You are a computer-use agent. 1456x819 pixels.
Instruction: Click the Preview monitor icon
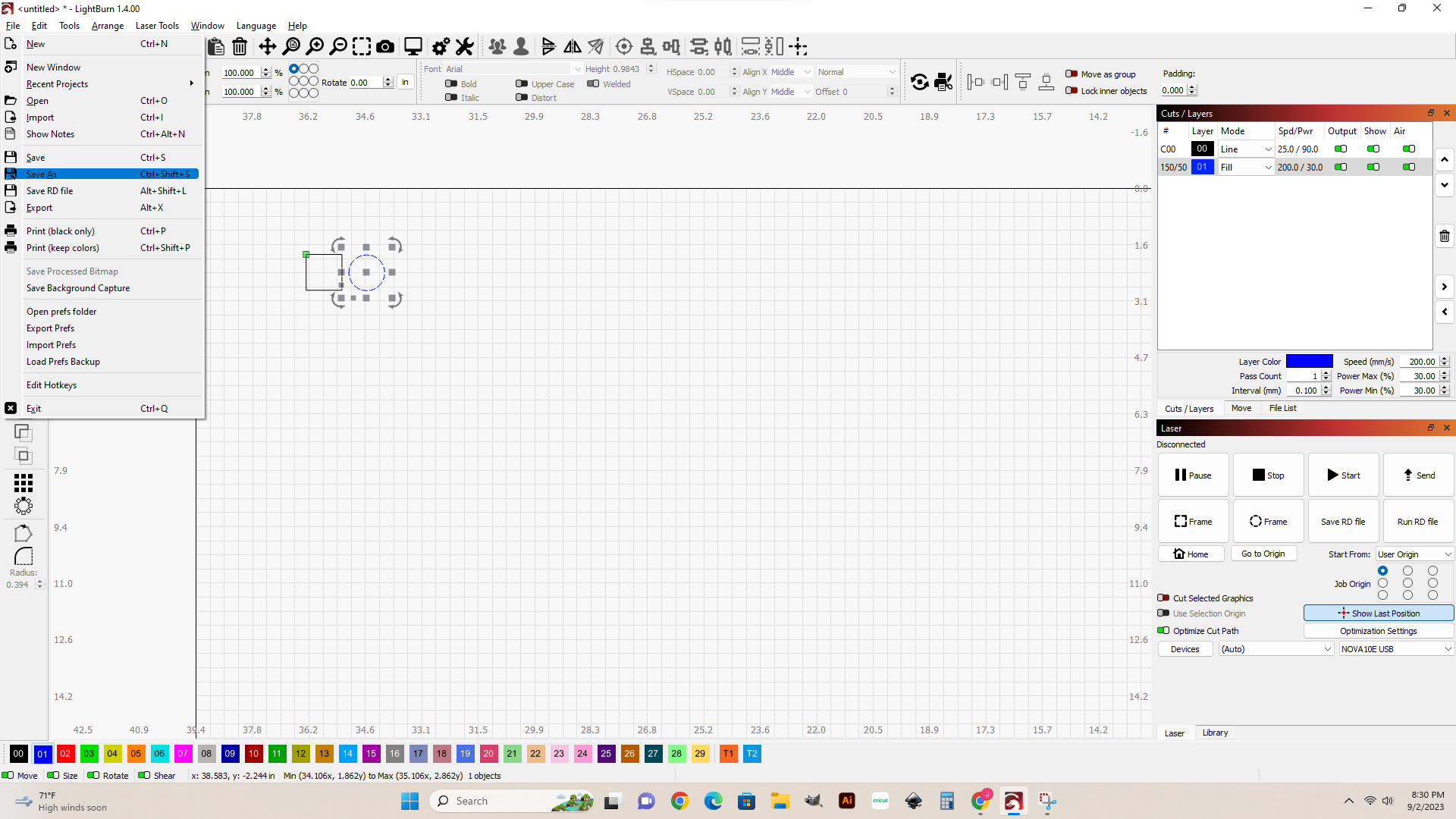click(413, 47)
